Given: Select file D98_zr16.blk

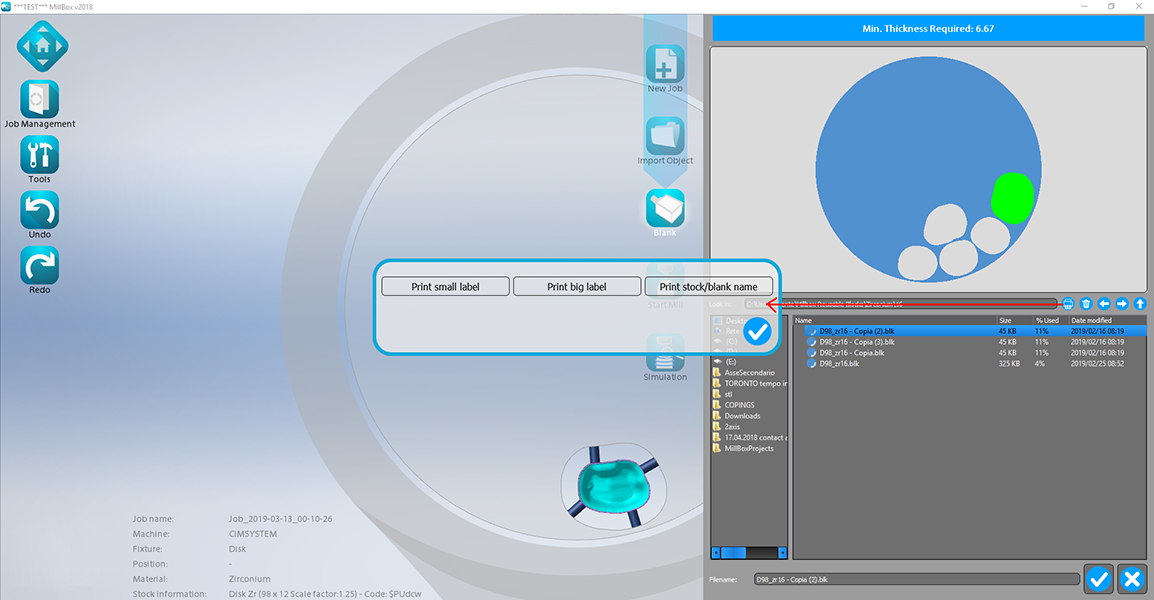Looking at the screenshot, I should point(970,364).
